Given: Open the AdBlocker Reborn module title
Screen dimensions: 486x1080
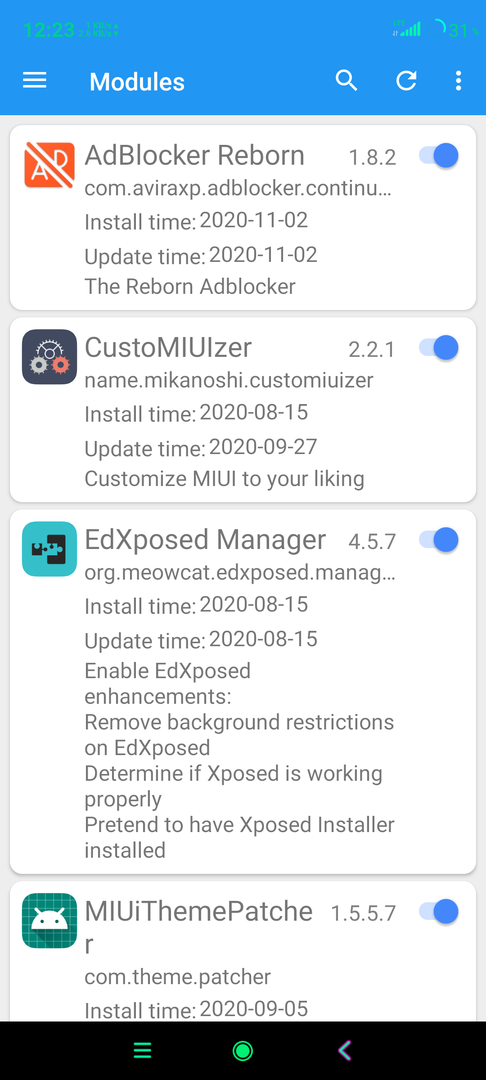Looking at the screenshot, I should tap(195, 156).
